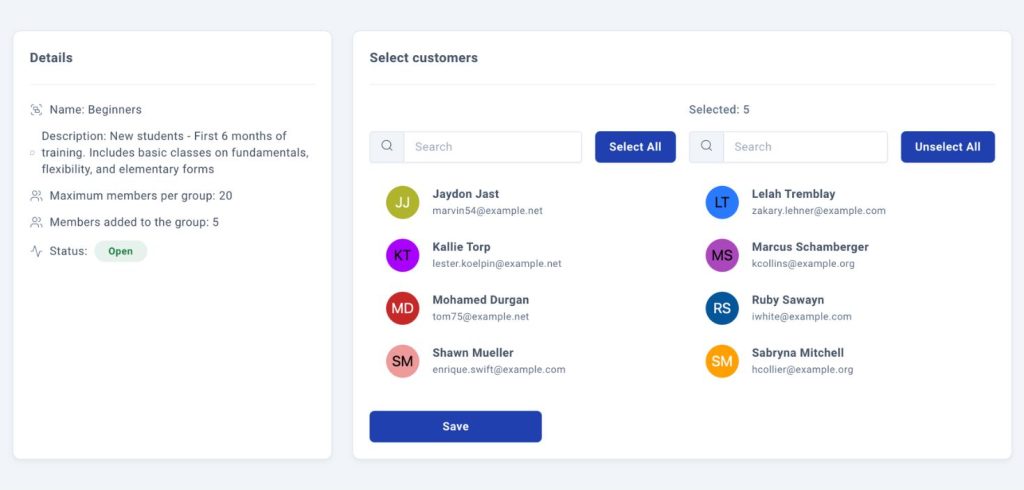
Task: Click Sabryna Mitchell's orange SM avatar
Action: [x=722, y=361]
